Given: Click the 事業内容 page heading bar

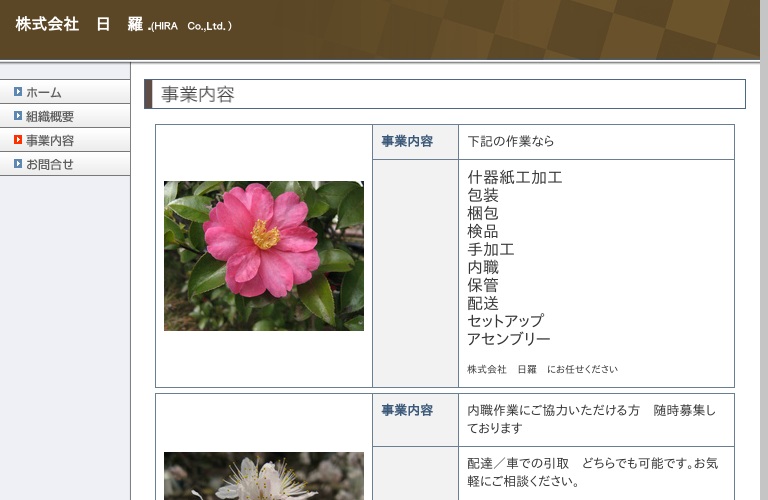Looking at the screenshot, I should (x=445, y=94).
